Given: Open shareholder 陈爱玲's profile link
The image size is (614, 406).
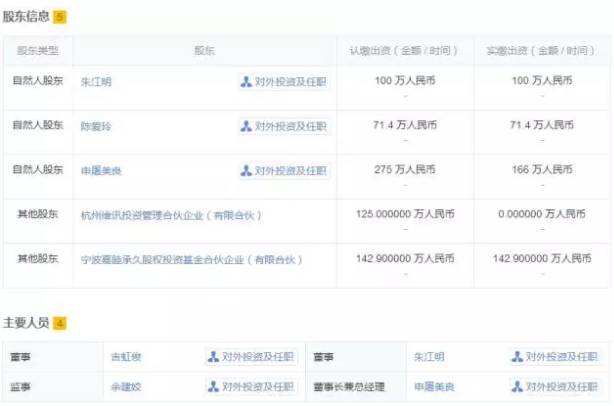Looking at the screenshot, I should [96, 126].
